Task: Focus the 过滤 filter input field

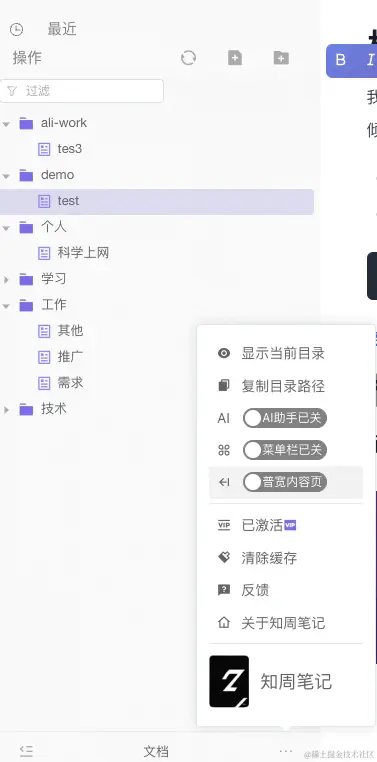Action: [x=82, y=91]
